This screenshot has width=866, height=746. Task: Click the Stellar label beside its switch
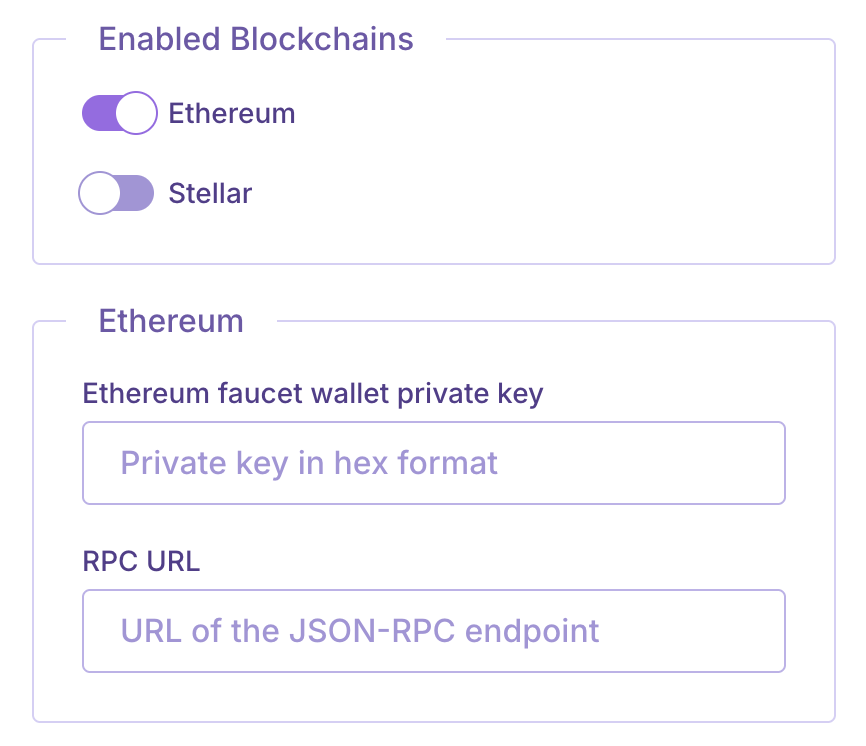coord(210,193)
